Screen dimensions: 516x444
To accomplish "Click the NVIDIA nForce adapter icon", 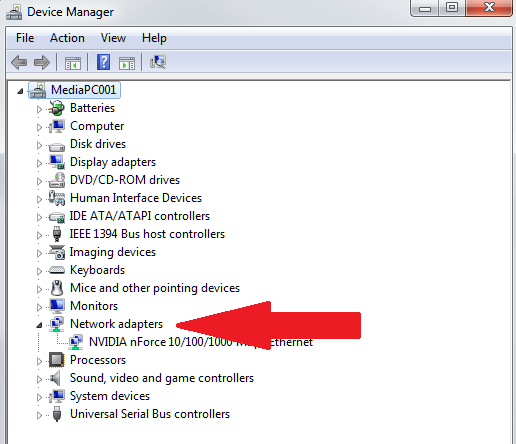I will tap(76, 342).
